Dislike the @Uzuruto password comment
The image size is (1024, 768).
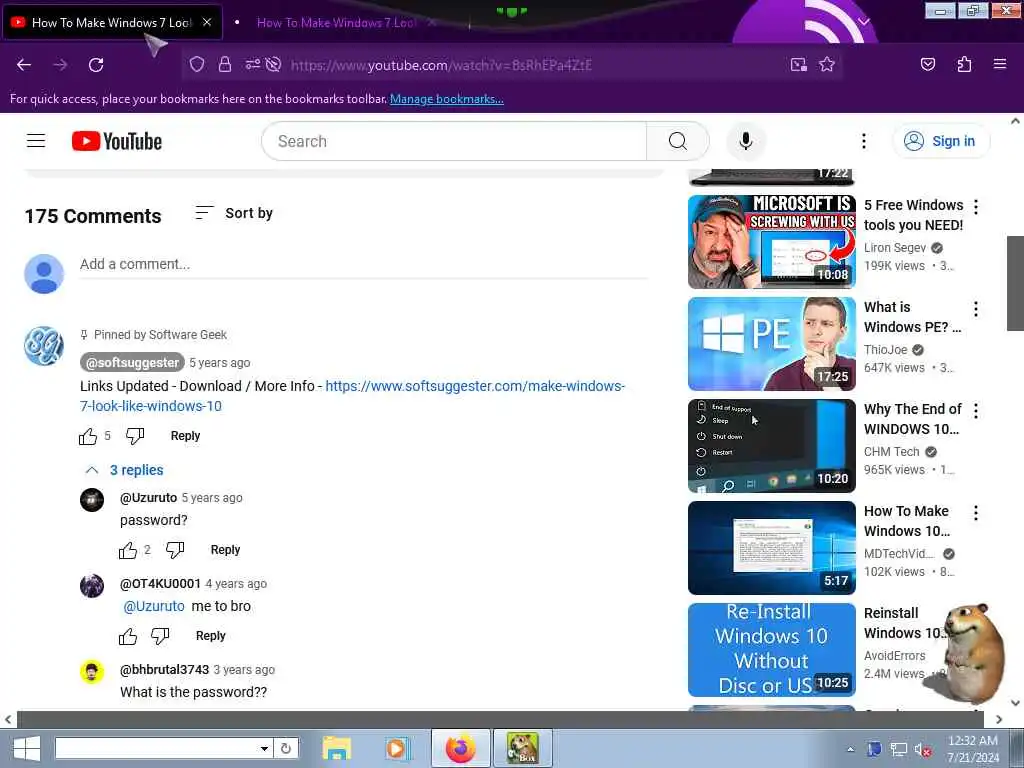tap(175, 550)
